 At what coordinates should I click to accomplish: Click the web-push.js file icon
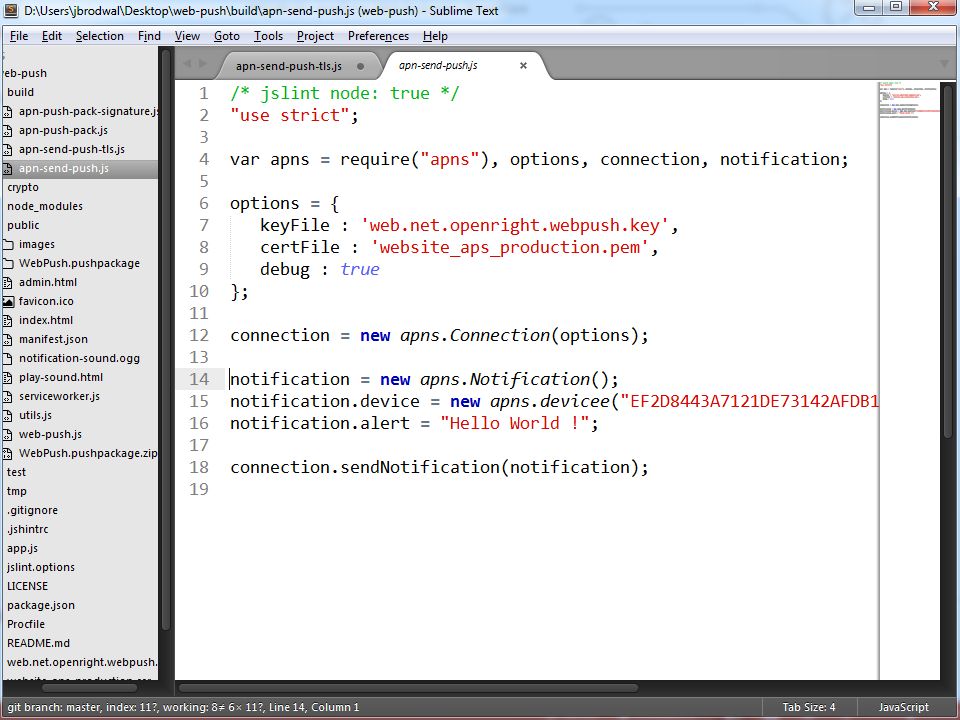7,434
